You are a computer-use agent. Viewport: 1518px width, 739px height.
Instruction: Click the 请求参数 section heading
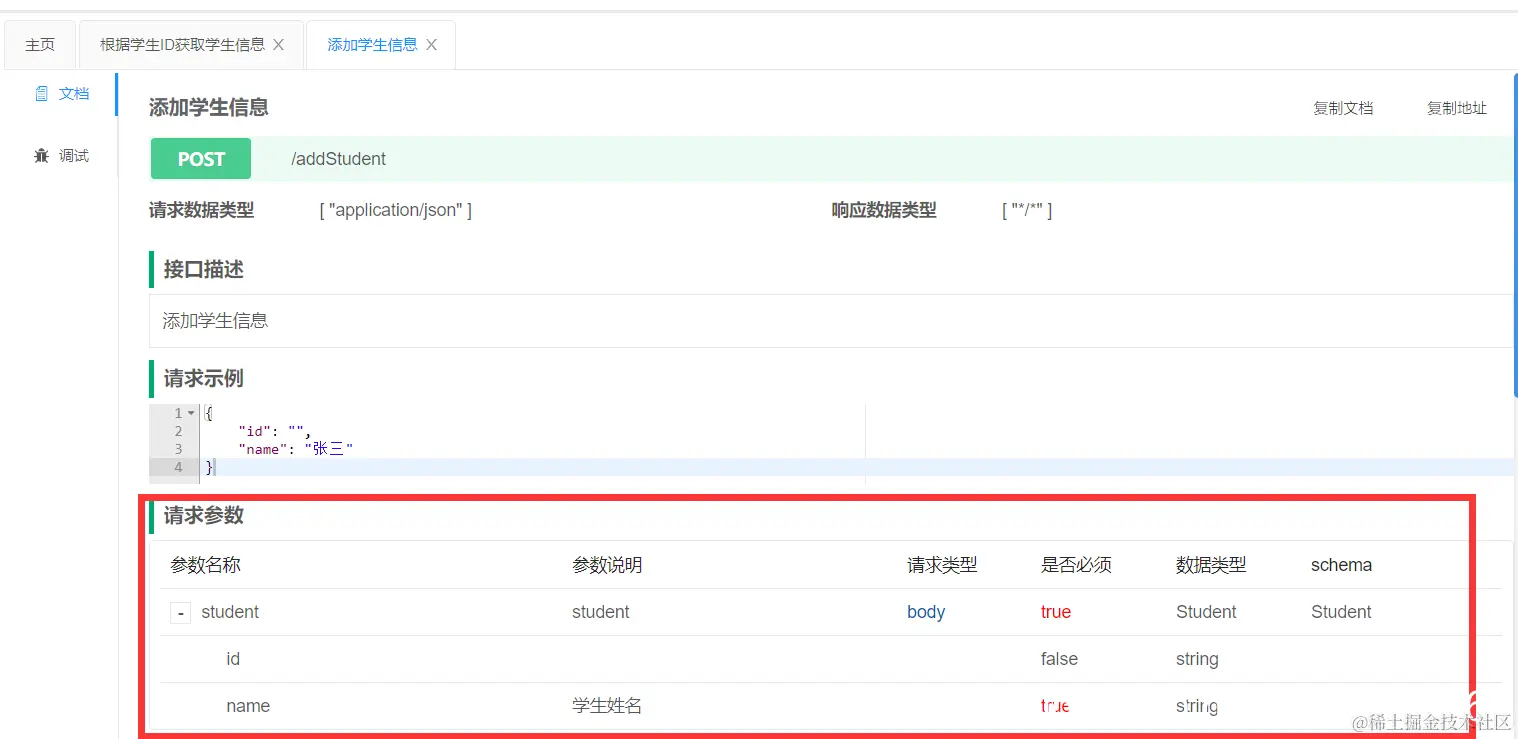click(x=204, y=516)
